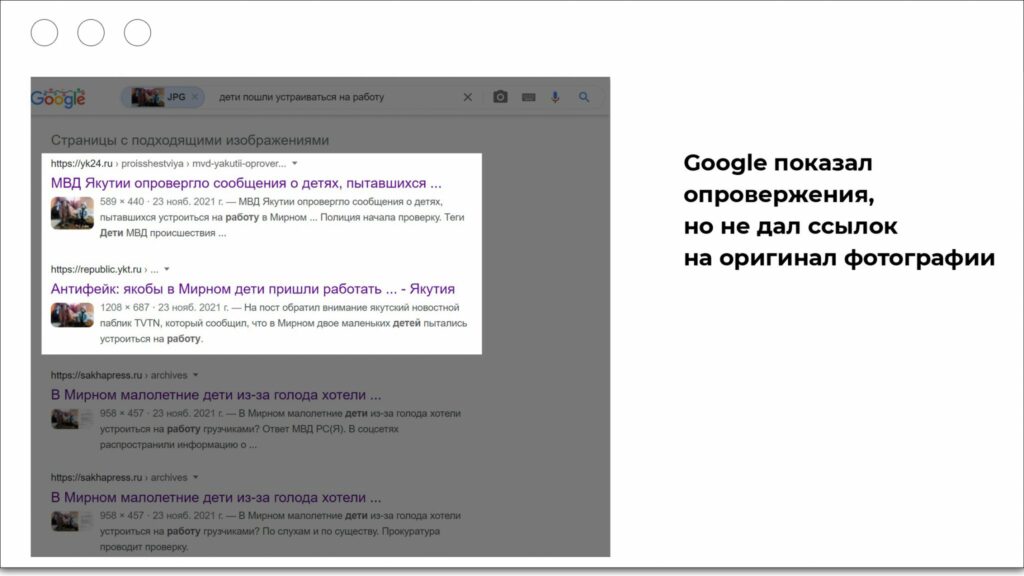Click snippet text '589 × 440 · 23 нояб. 2021 г.'

point(161,201)
